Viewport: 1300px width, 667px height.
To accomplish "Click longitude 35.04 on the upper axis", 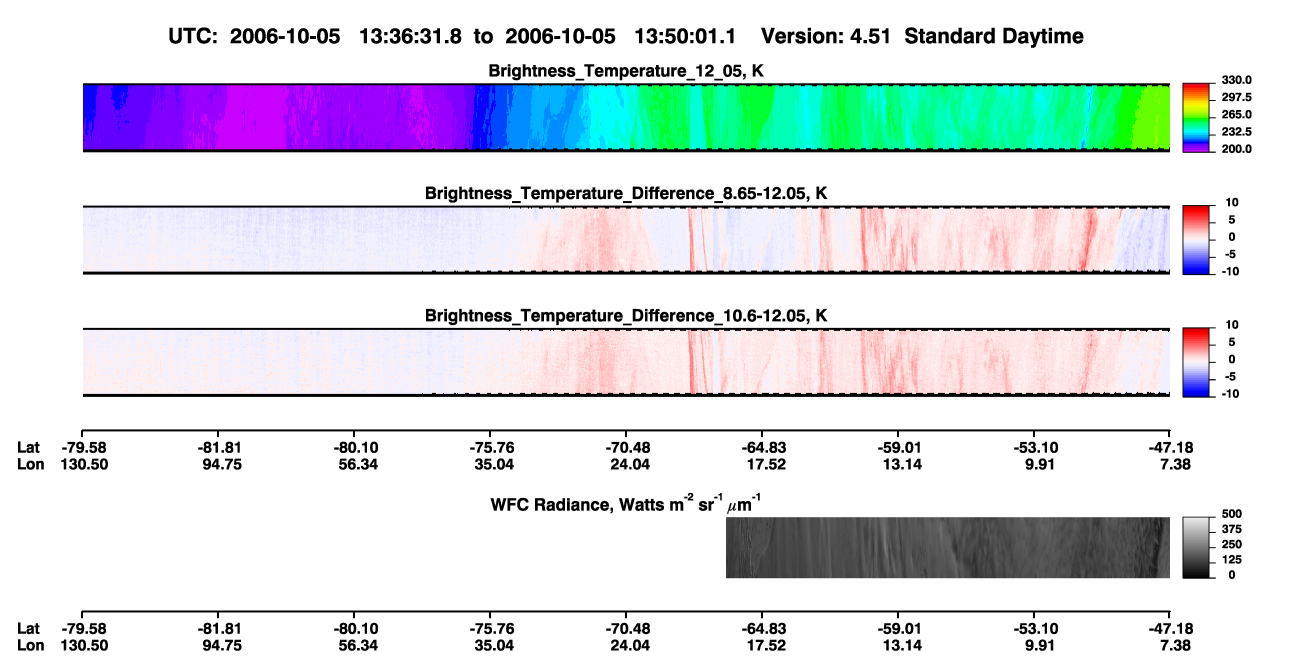I will [x=493, y=464].
